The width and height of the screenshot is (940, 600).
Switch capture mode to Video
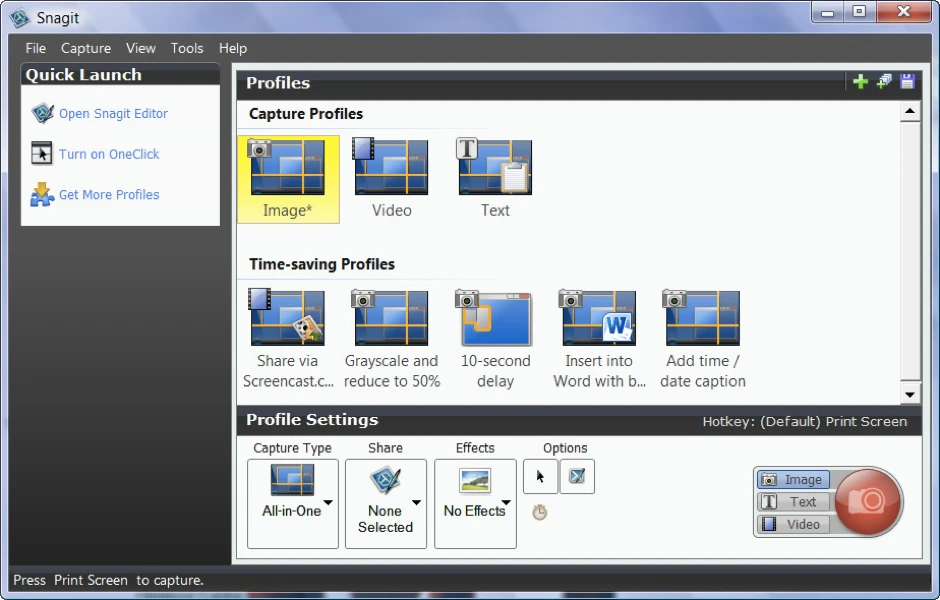[x=793, y=524]
